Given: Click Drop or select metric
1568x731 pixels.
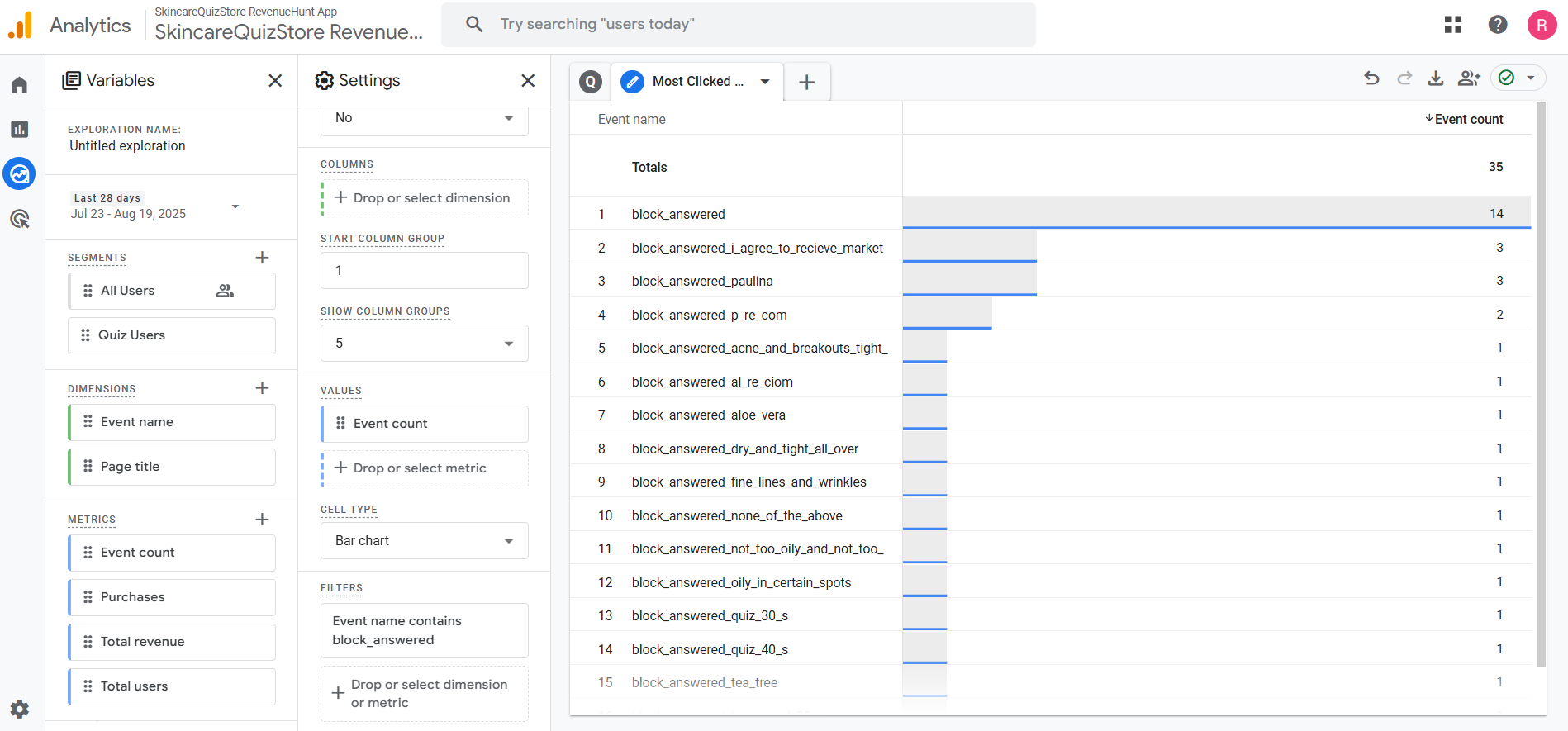Looking at the screenshot, I should (x=425, y=468).
